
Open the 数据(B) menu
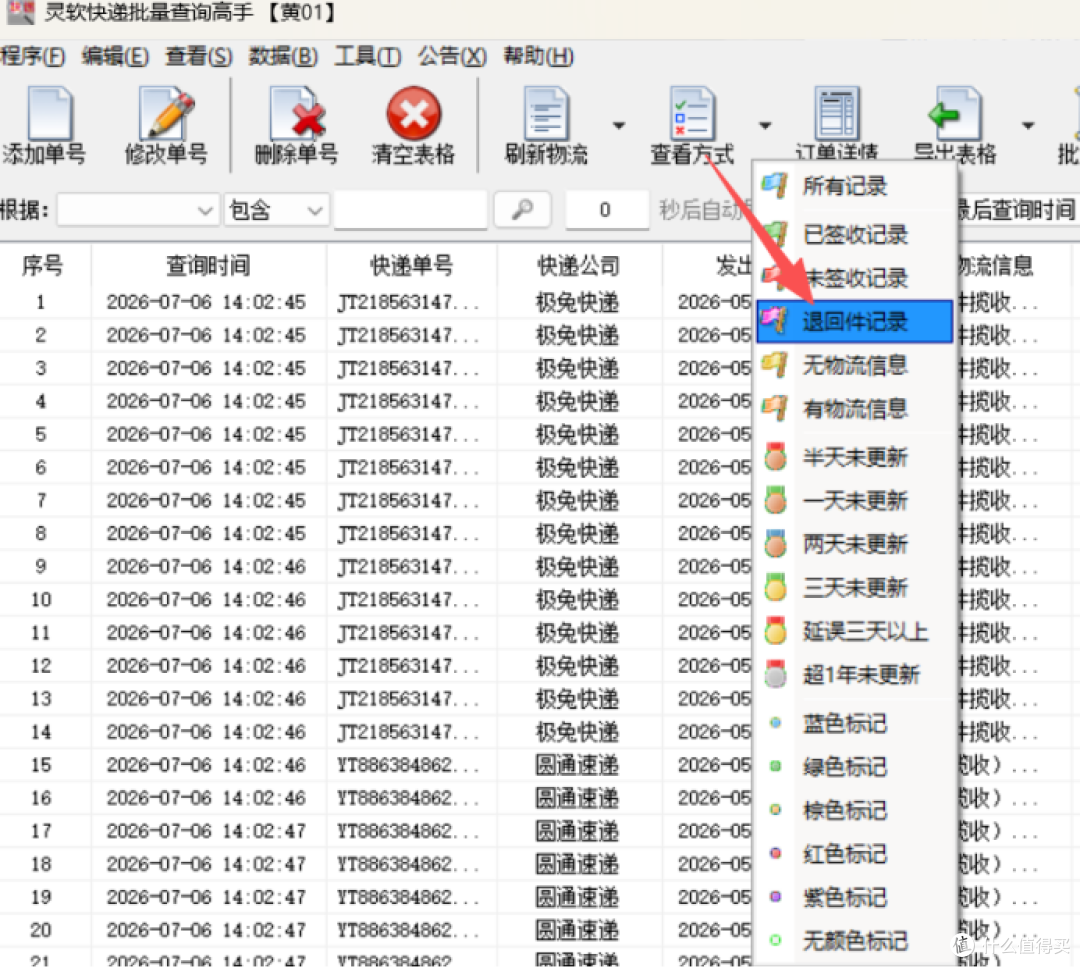click(x=283, y=56)
